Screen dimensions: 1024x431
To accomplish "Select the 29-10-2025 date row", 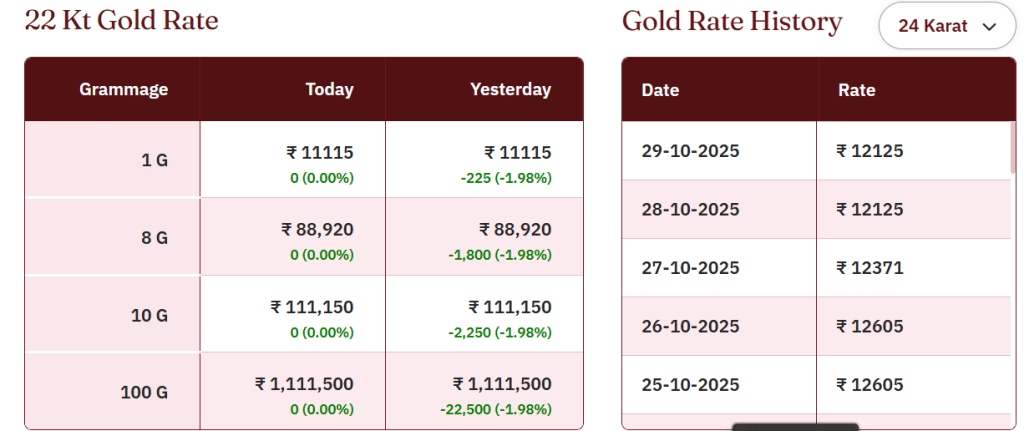I will click(x=690, y=152).
